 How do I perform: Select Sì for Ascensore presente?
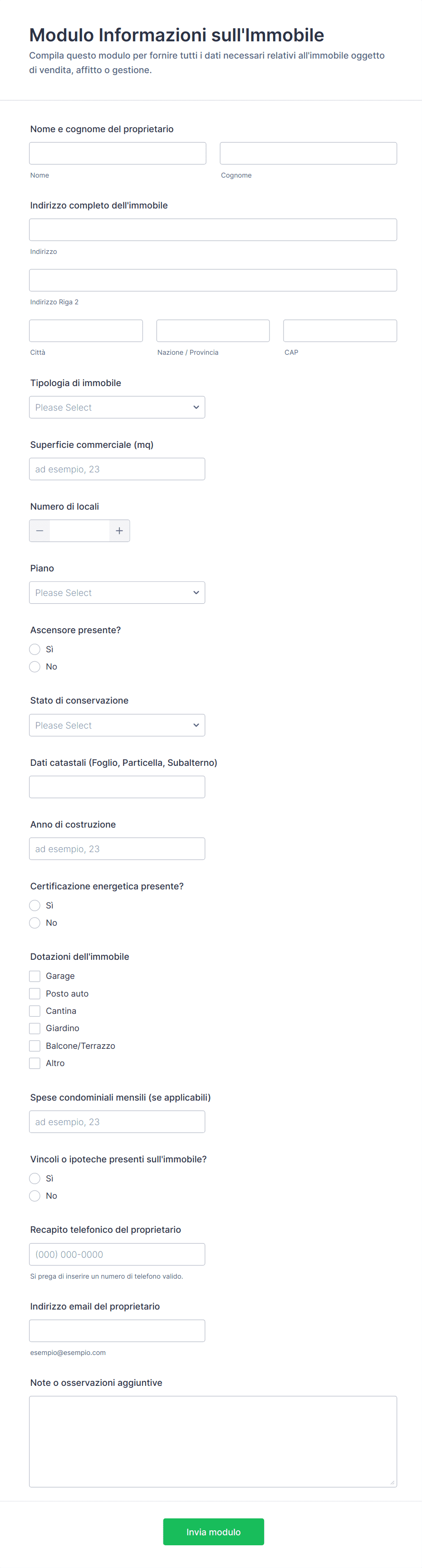[x=34, y=650]
